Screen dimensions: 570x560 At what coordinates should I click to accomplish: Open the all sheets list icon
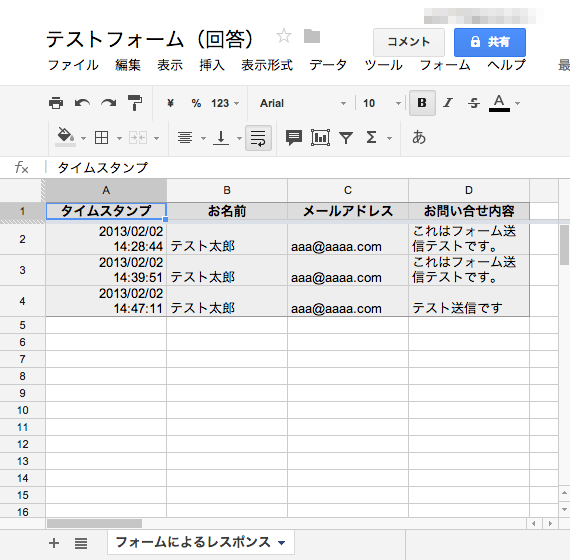pyautogui.click(x=81, y=544)
